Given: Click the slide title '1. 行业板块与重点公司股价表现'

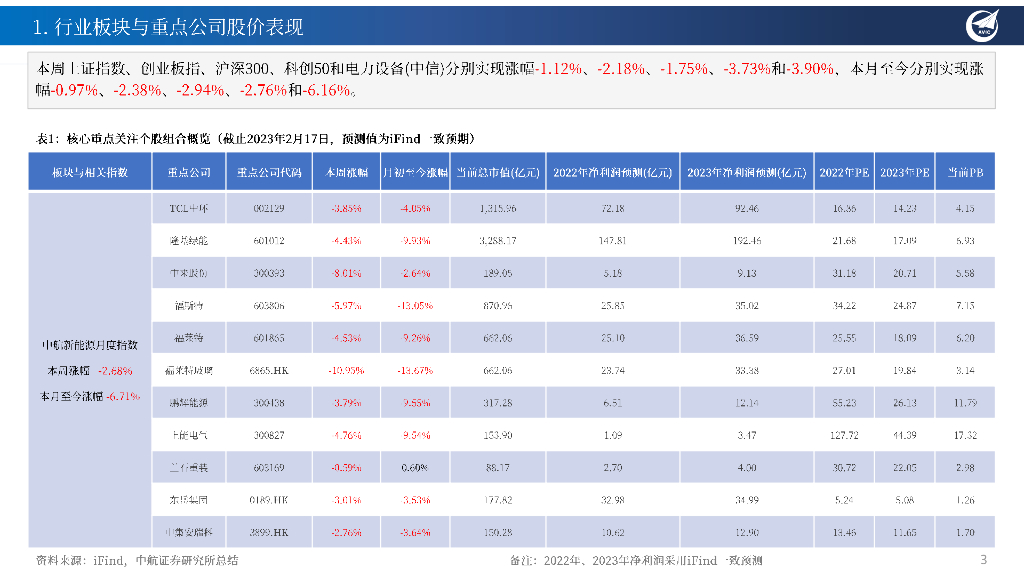Looking at the screenshot, I should click(168, 27).
